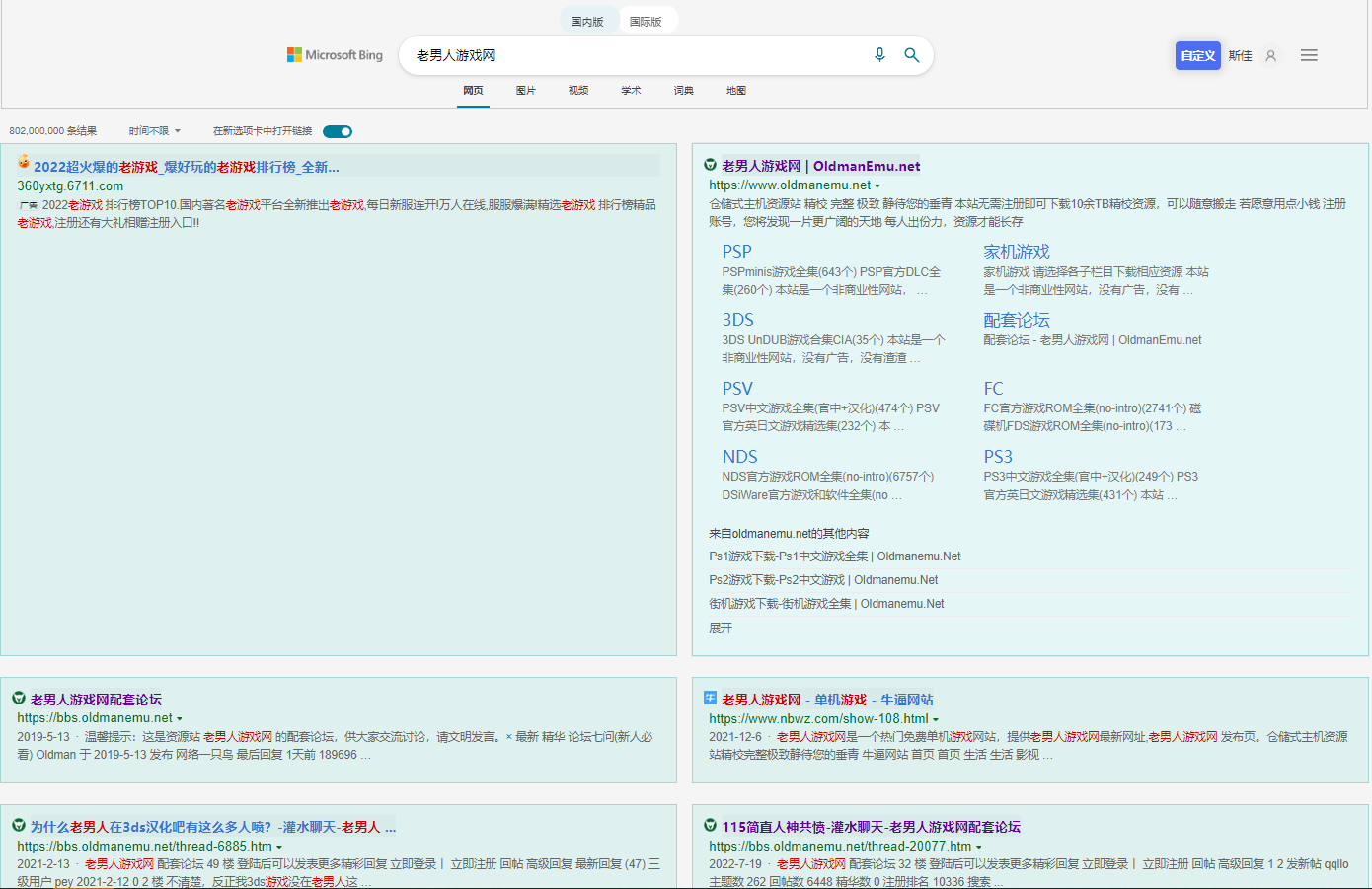The height and width of the screenshot is (889, 1372).
Task: Click the 360yxtg.6711.com ad URL
Action: click(70, 185)
